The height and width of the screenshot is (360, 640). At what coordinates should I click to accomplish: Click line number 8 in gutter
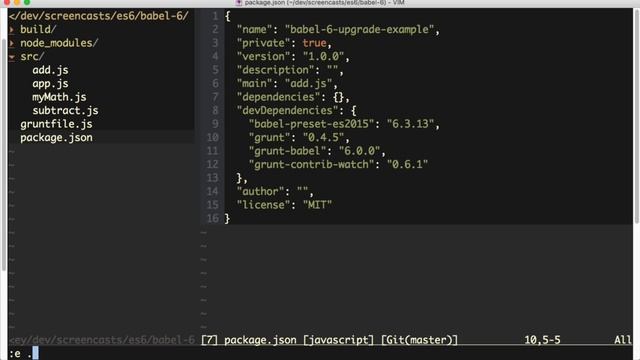[215, 110]
